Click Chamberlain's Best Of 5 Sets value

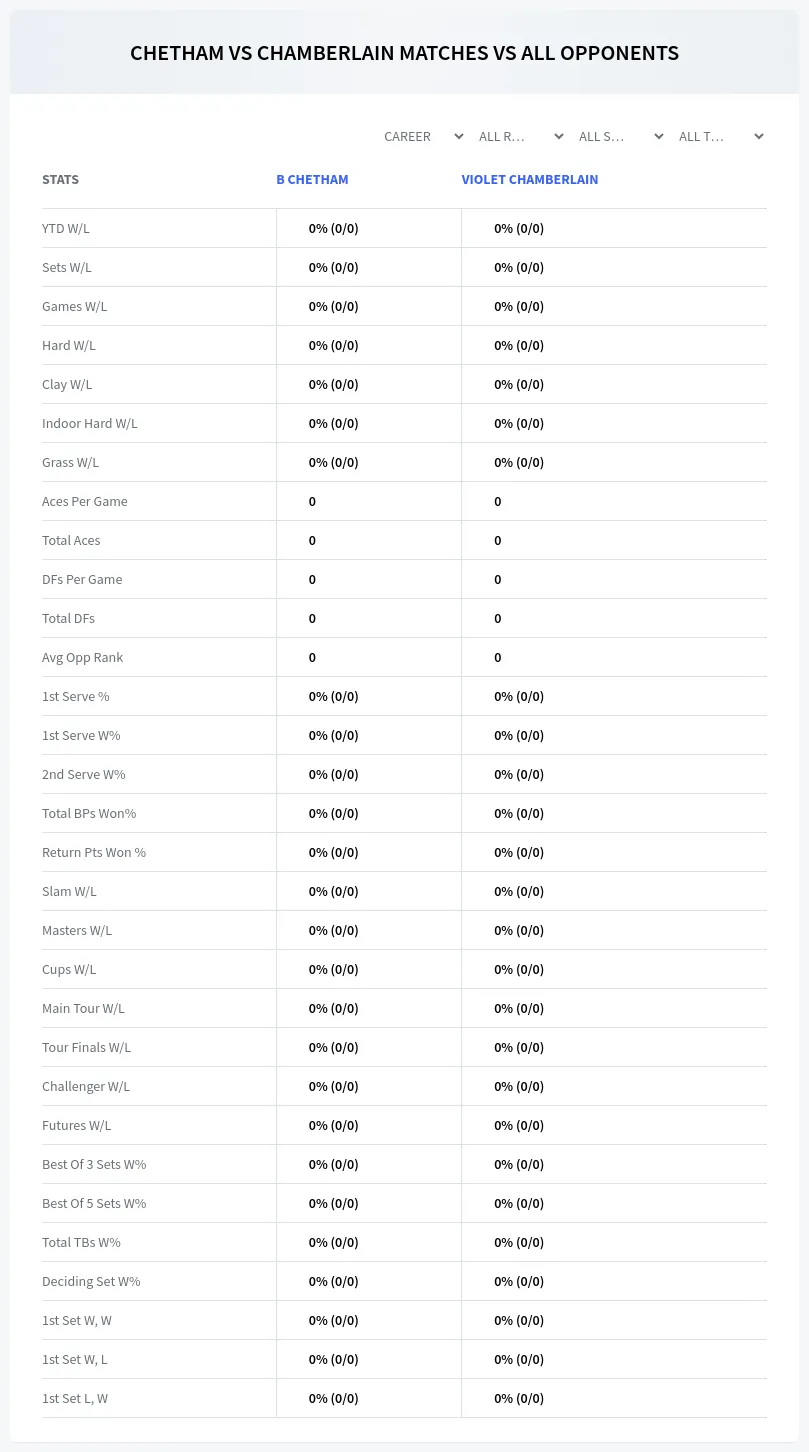pos(519,1203)
